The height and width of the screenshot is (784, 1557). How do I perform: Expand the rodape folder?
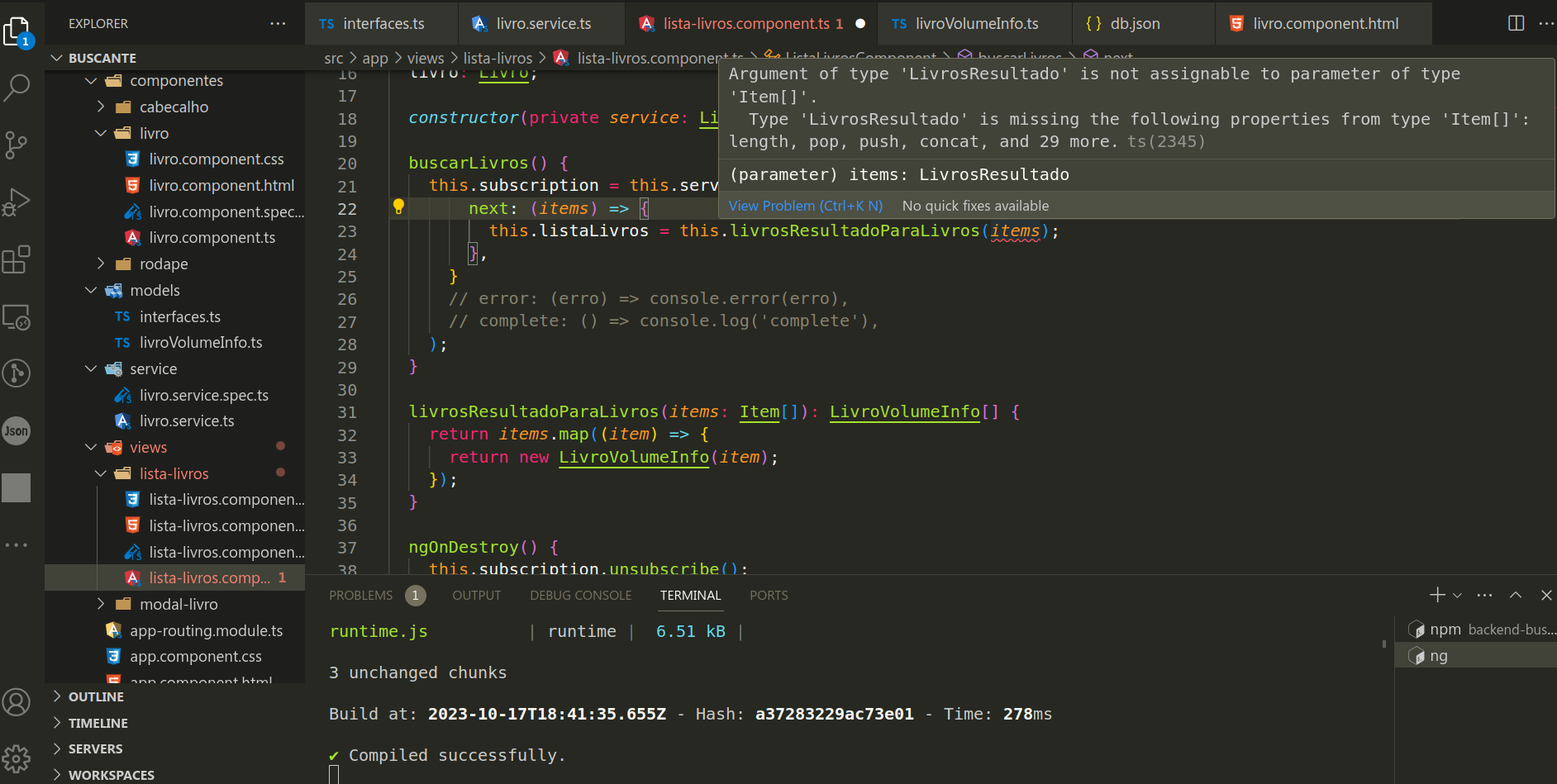click(x=175, y=264)
